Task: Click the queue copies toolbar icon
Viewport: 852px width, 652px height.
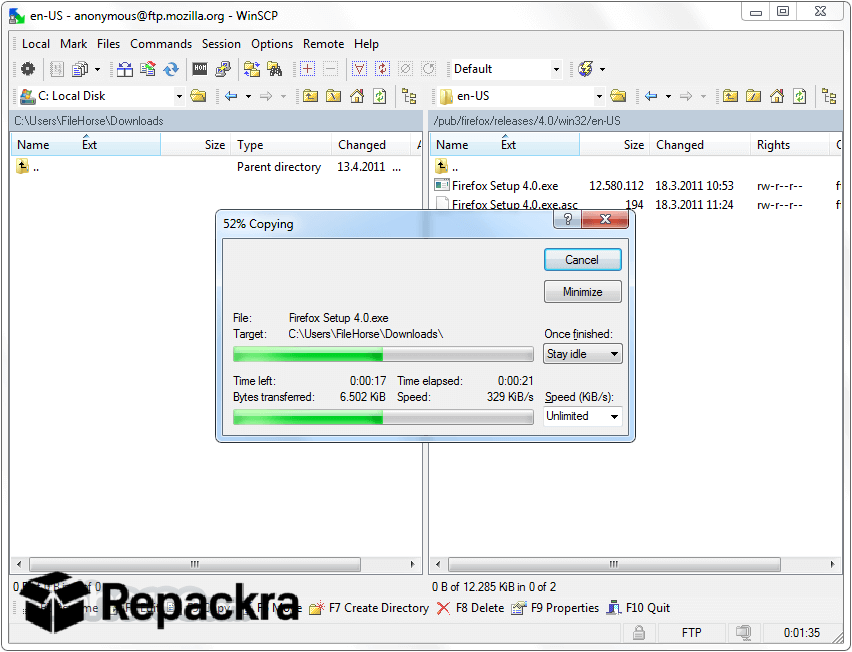Action: 80,69
